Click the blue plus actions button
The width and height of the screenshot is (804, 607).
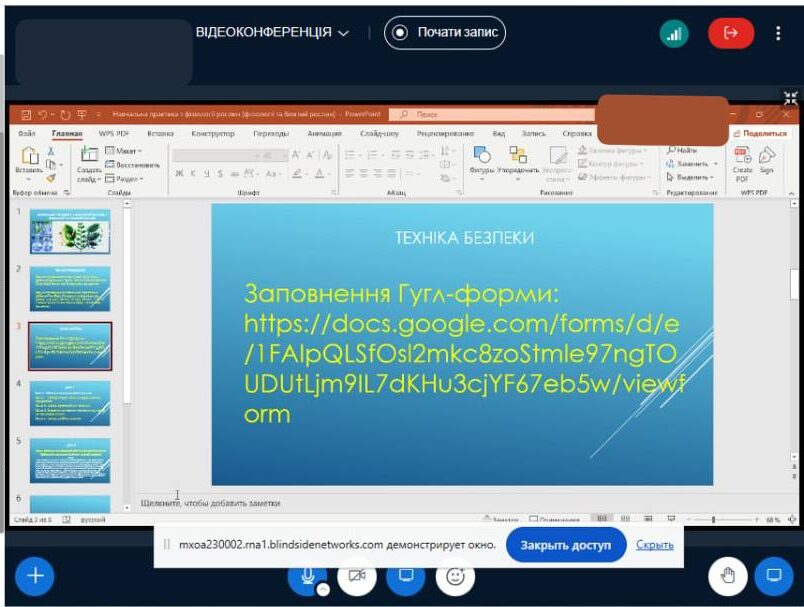point(35,575)
